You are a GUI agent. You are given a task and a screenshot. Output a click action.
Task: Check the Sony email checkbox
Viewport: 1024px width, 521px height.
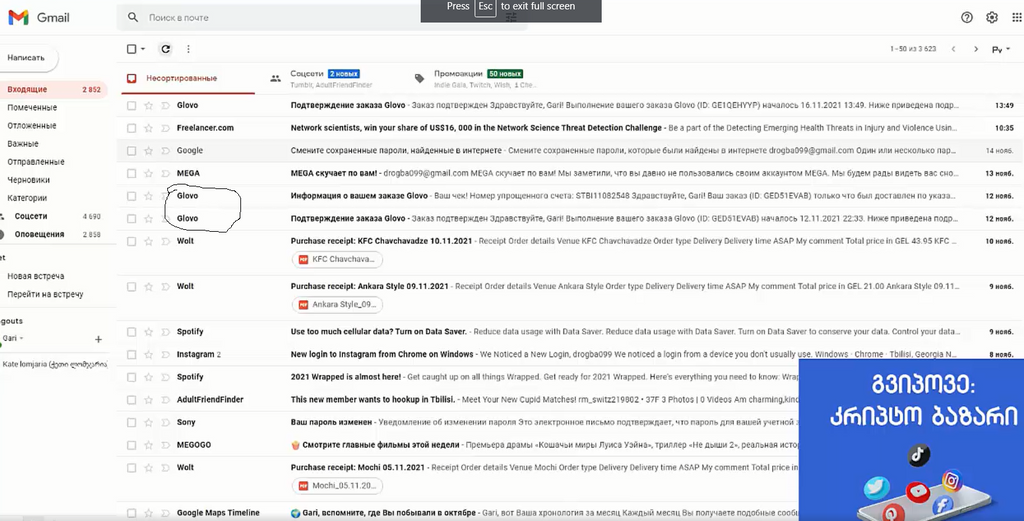pos(131,422)
